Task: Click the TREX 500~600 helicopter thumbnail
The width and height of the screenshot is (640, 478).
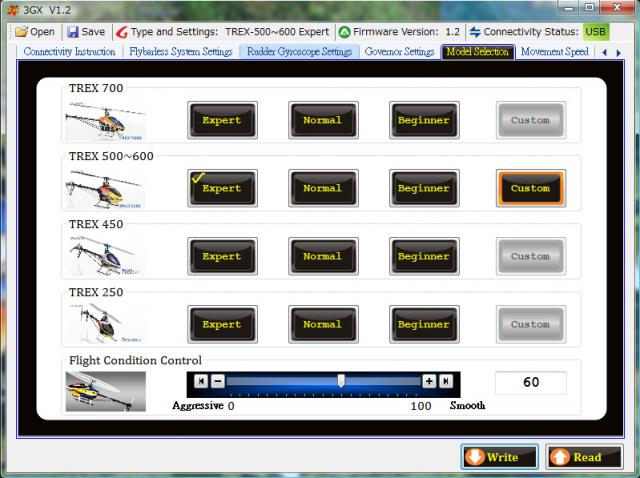Action: click(x=105, y=188)
